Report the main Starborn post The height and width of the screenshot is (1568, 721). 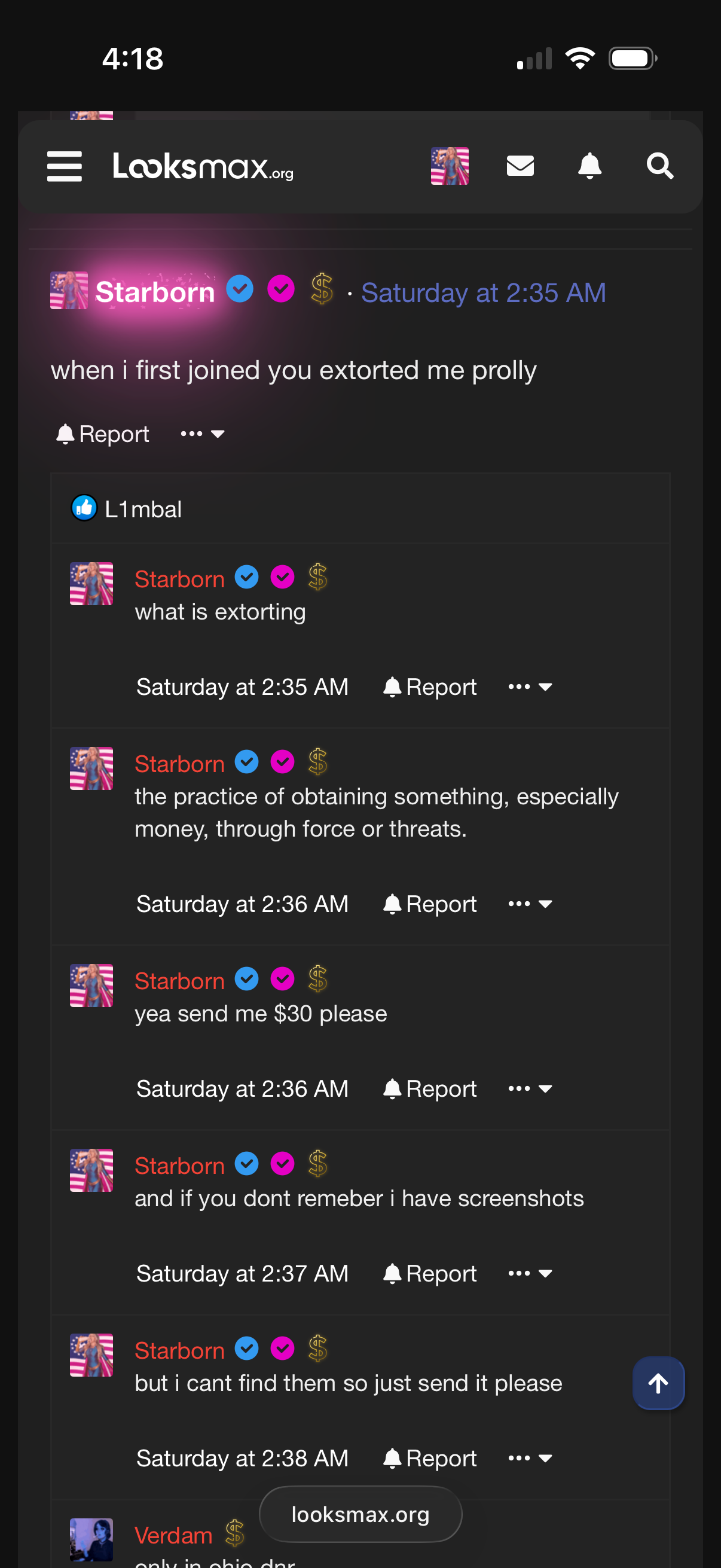tap(103, 434)
